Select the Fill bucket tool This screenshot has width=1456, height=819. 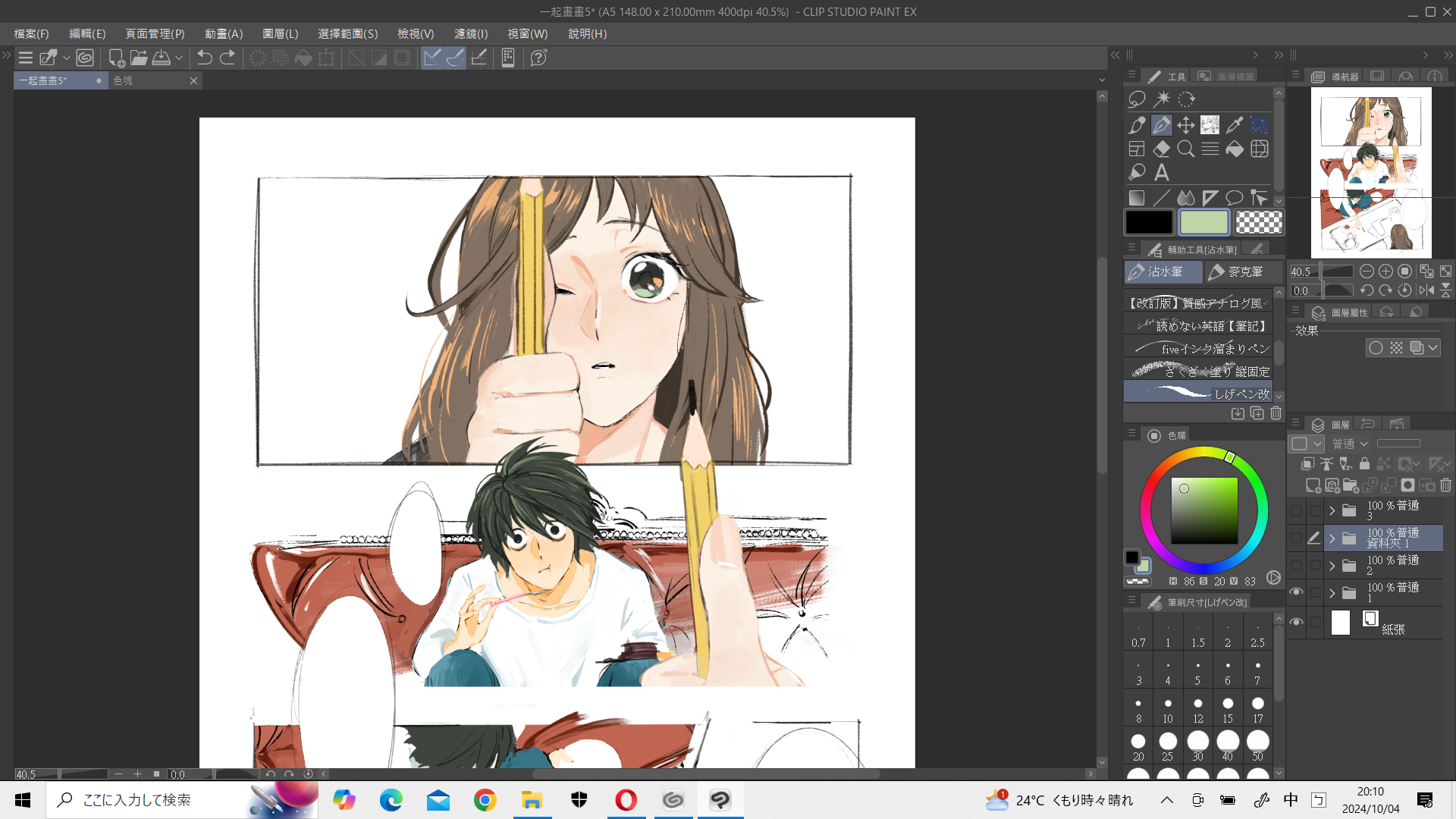coord(1235,149)
